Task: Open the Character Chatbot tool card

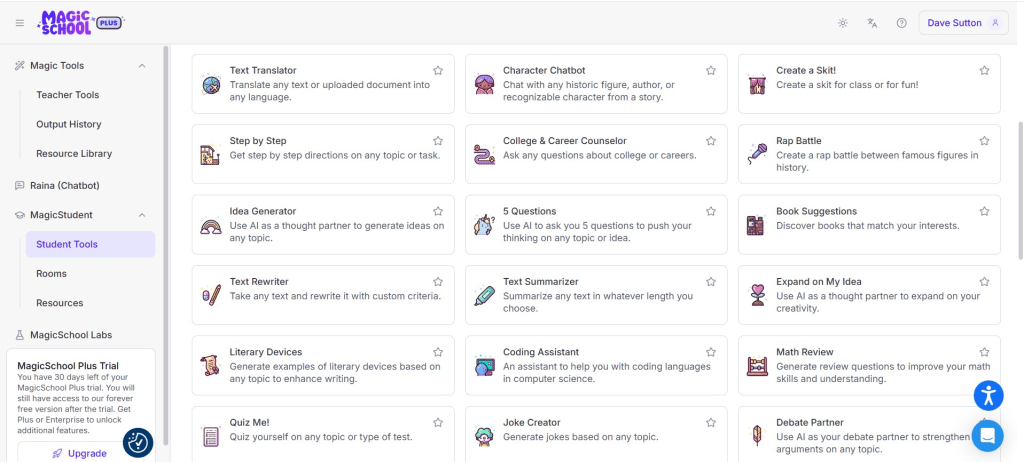Action: [591, 84]
